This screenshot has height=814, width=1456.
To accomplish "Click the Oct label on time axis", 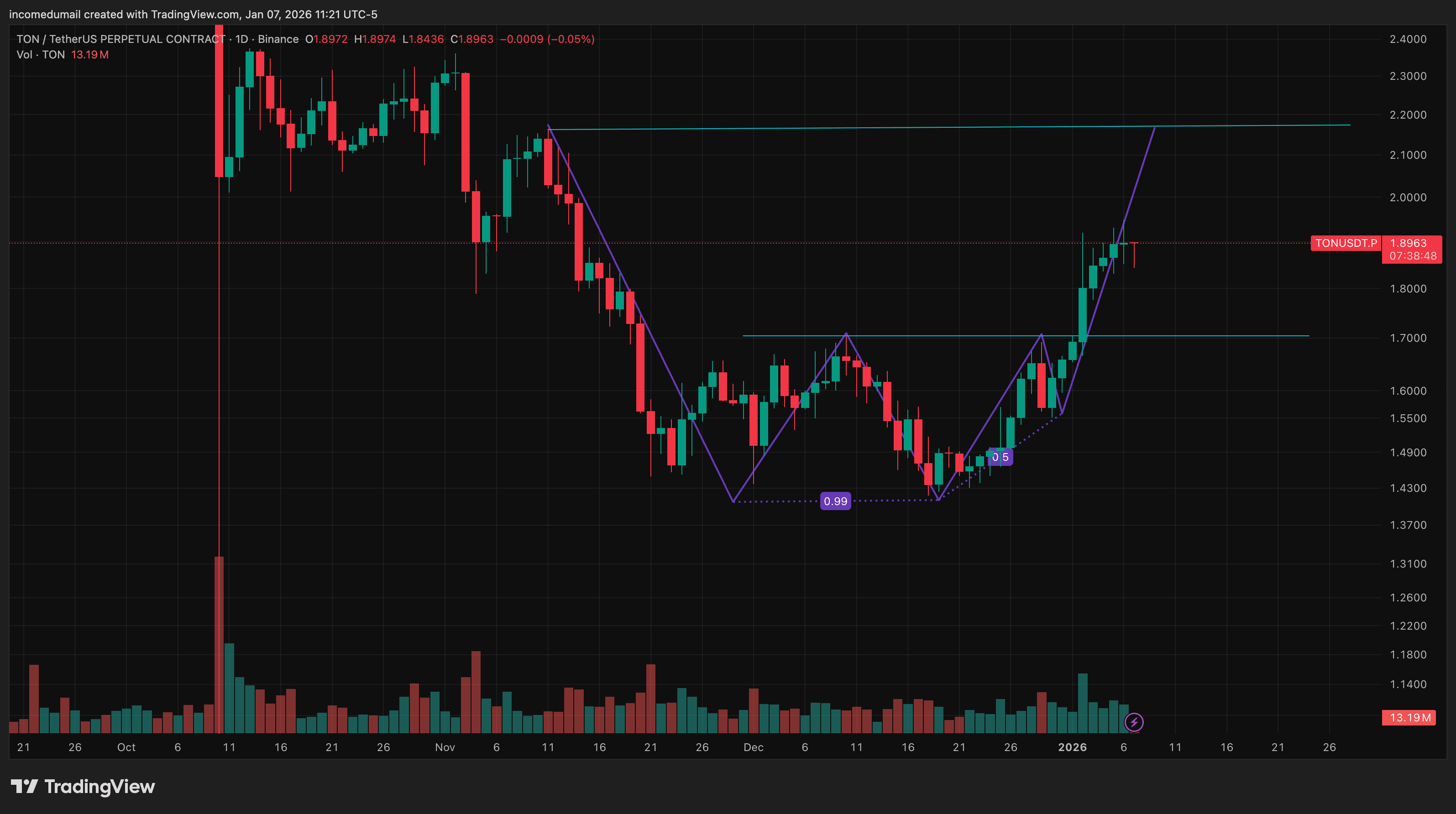I will pyautogui.click(x=126, y=747).
